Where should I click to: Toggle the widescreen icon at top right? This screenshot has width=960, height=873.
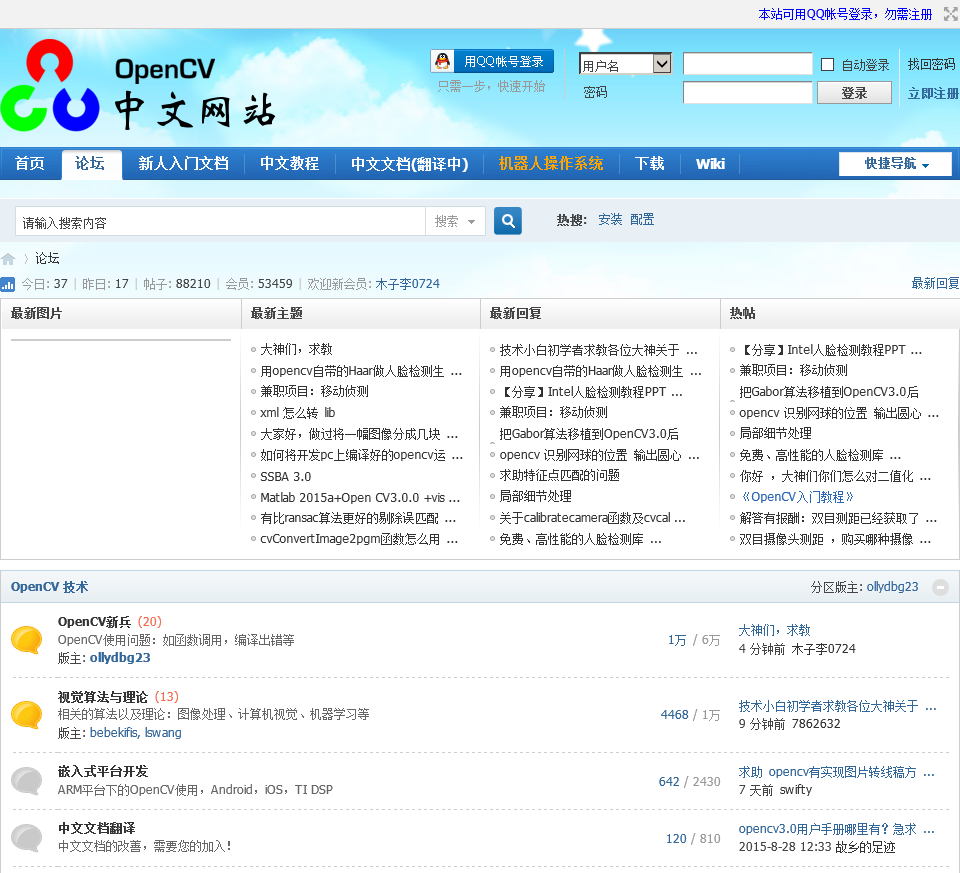point(951,14)
